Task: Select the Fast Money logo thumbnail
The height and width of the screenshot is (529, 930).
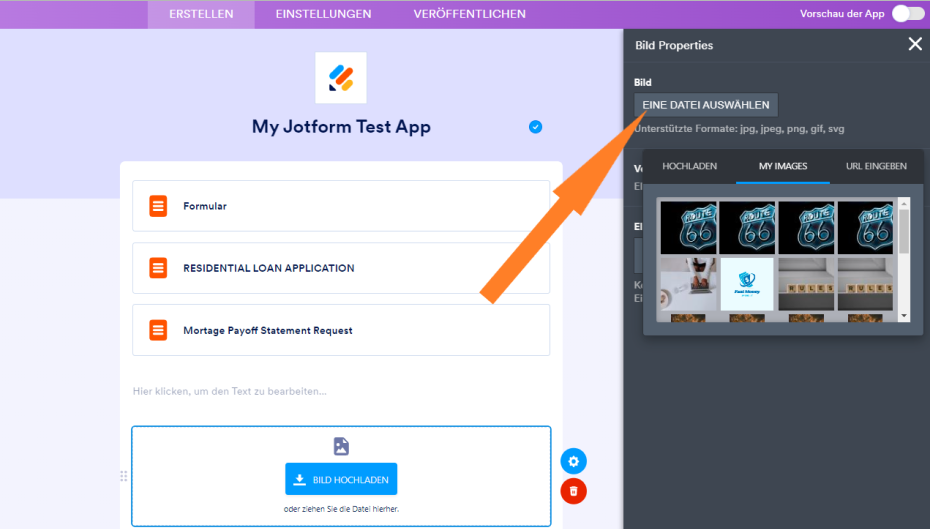Action: point(747,284)
